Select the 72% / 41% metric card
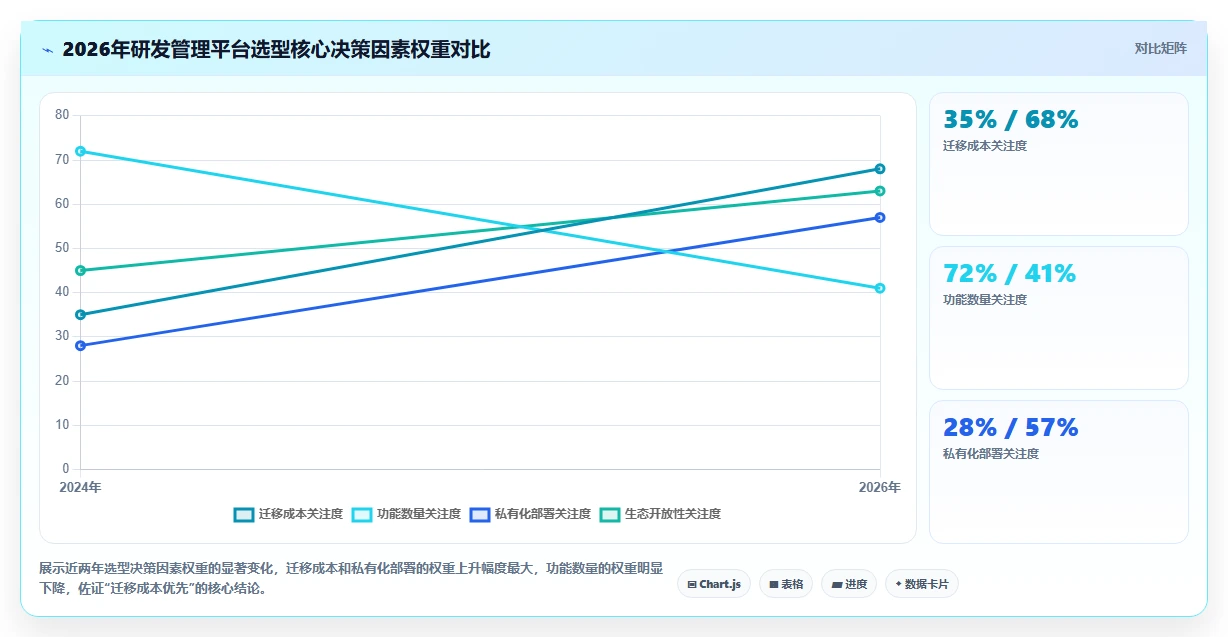The image size is (1228, 637). [1059, 318]
